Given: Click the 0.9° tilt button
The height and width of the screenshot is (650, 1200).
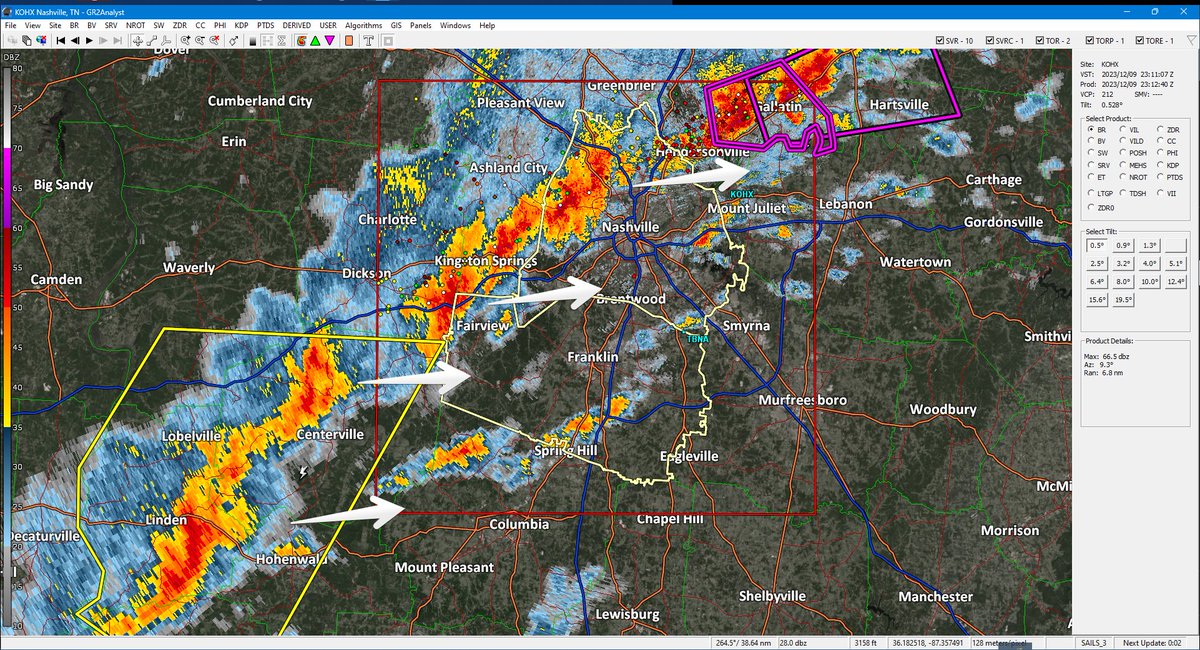Looking at the screenshot, I should pos(1124,245).
